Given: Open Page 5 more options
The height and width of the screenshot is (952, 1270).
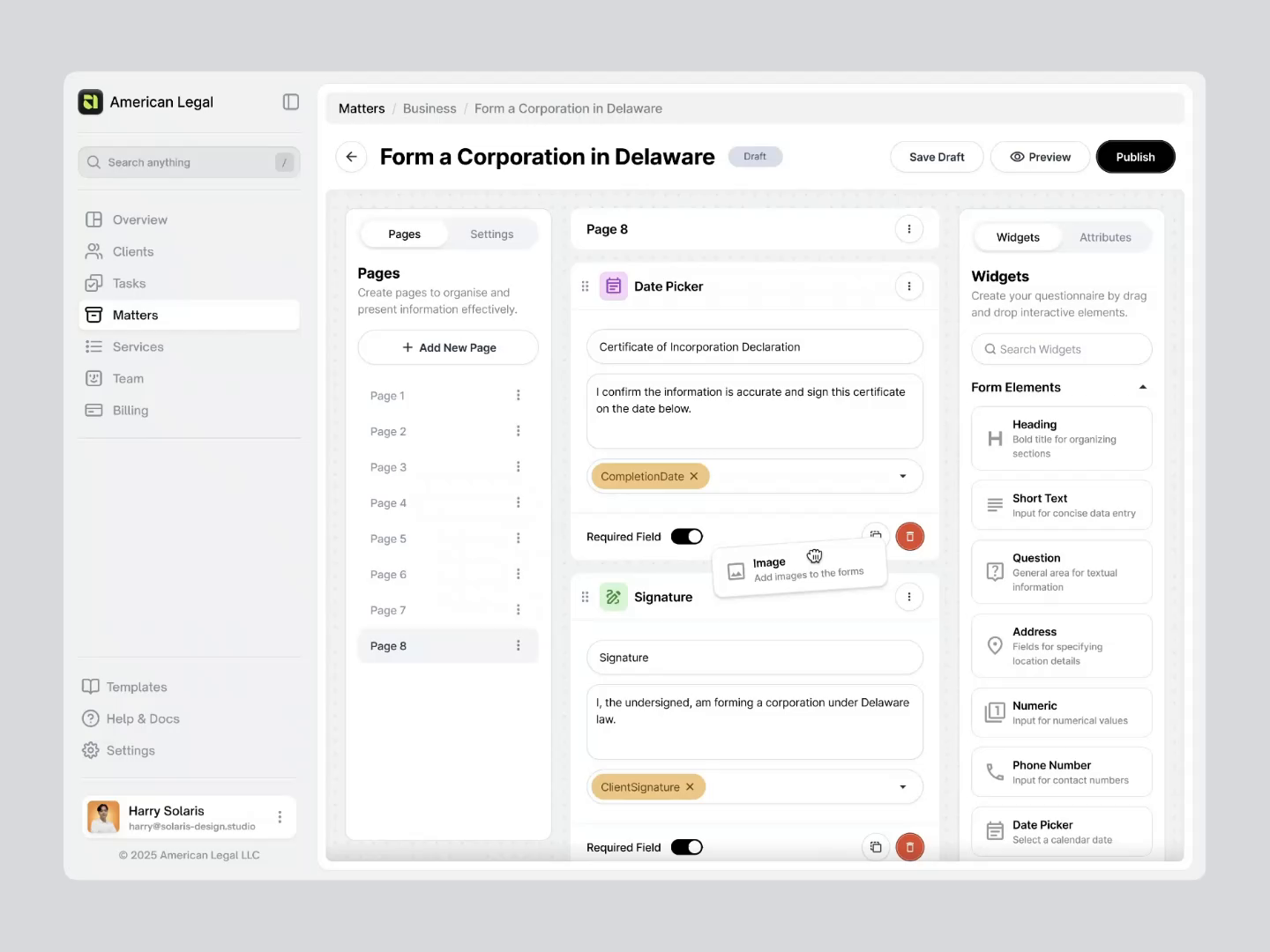Looking at the screenshot, I should click(x=519, y=539).
